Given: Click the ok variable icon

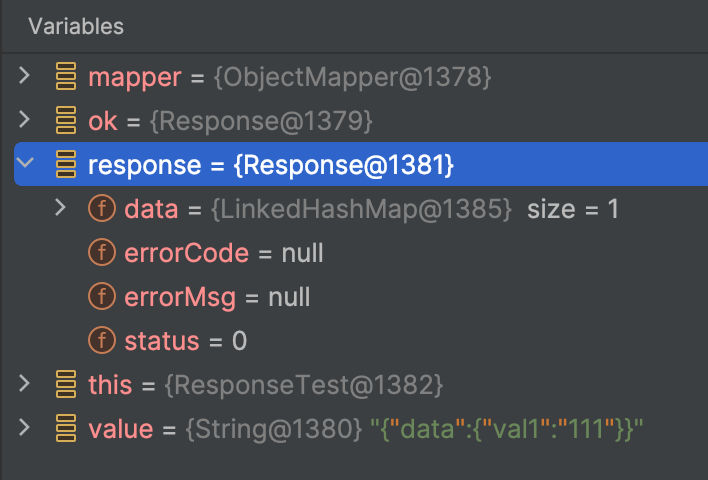Looking at the screenshot, I should point(66,121).
